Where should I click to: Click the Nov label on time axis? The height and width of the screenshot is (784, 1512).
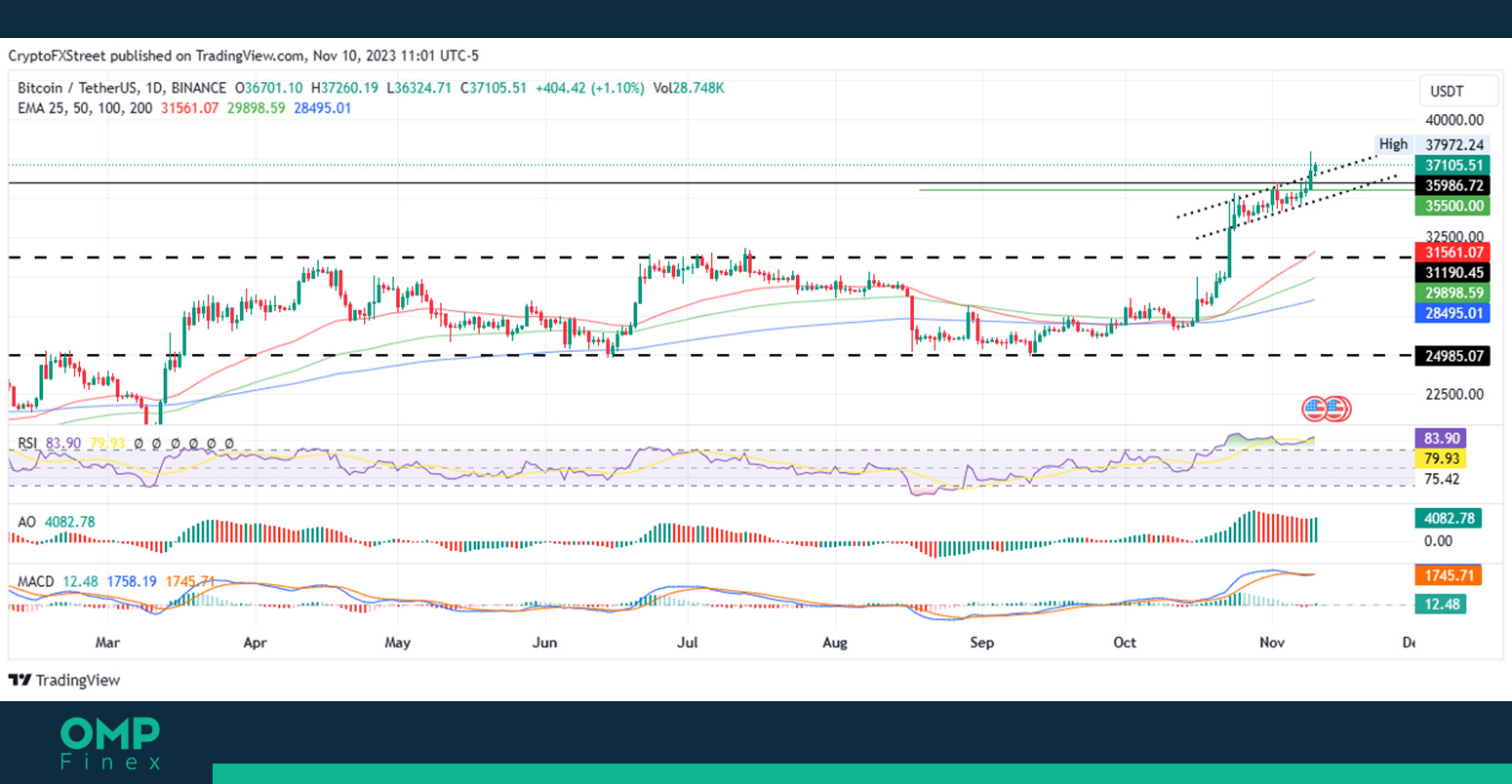pyautogui.click(x=1272, y=643)
